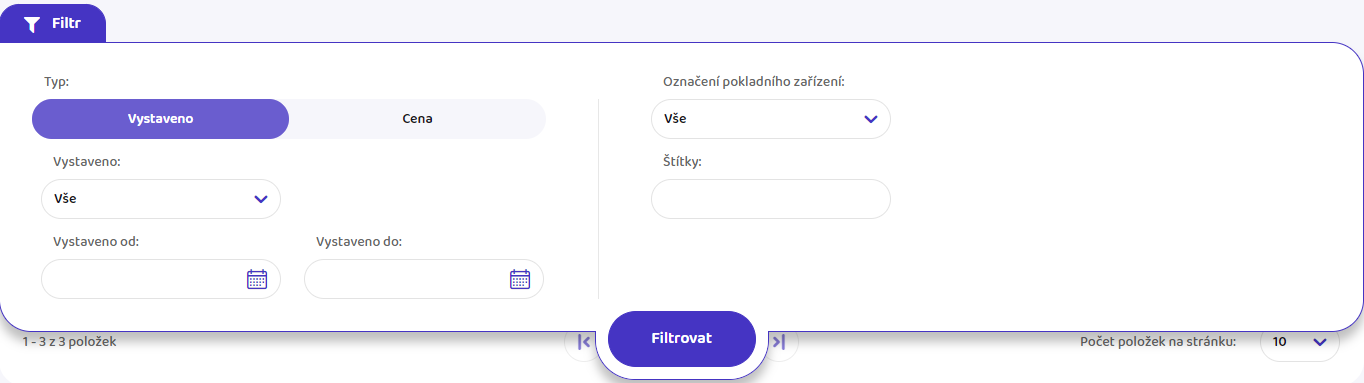Jump to last page of results
The height and width of the screenshot is (383, 1364).
pyautogui.click(x=780, y=342)
